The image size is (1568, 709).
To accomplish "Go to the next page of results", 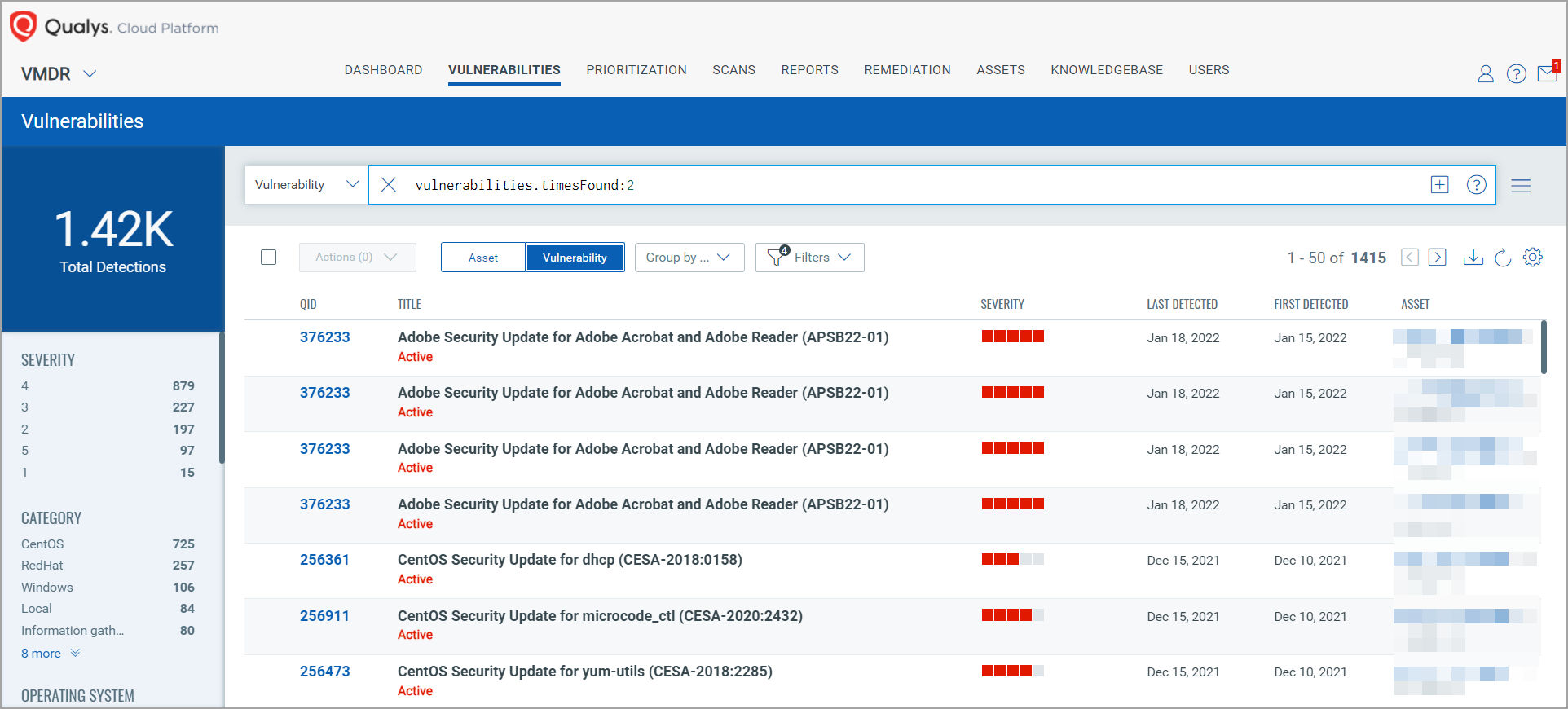I will (x=1438, y=258).
